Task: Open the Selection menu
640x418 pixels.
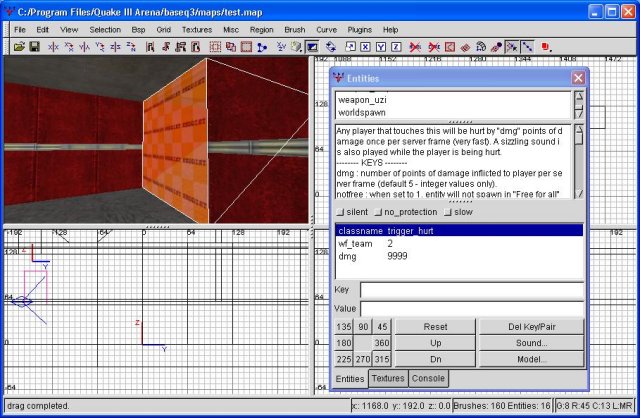Action: coord(105,30)
